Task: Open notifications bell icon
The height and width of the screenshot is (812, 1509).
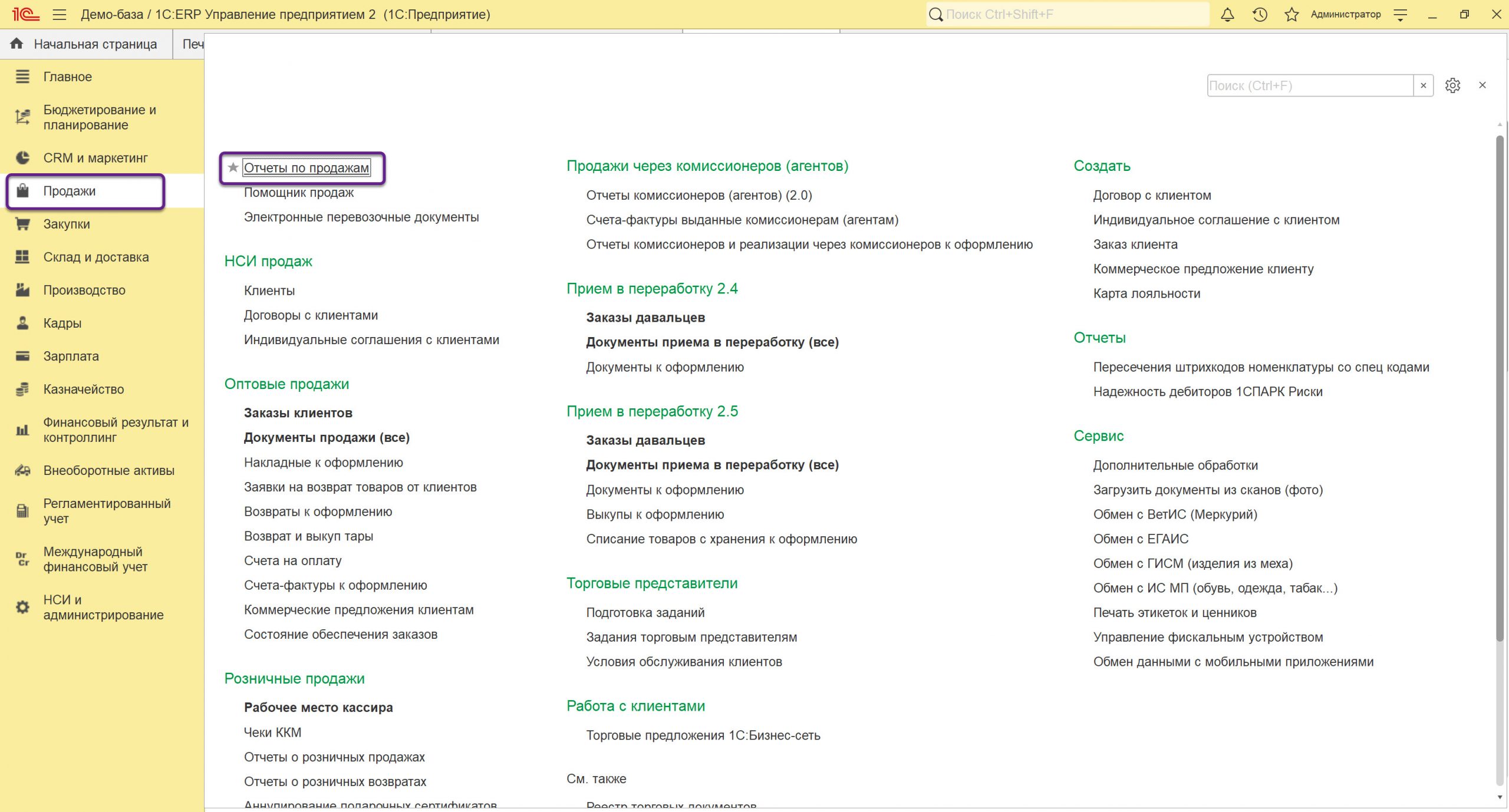Action: click(x=1227, y=15)
